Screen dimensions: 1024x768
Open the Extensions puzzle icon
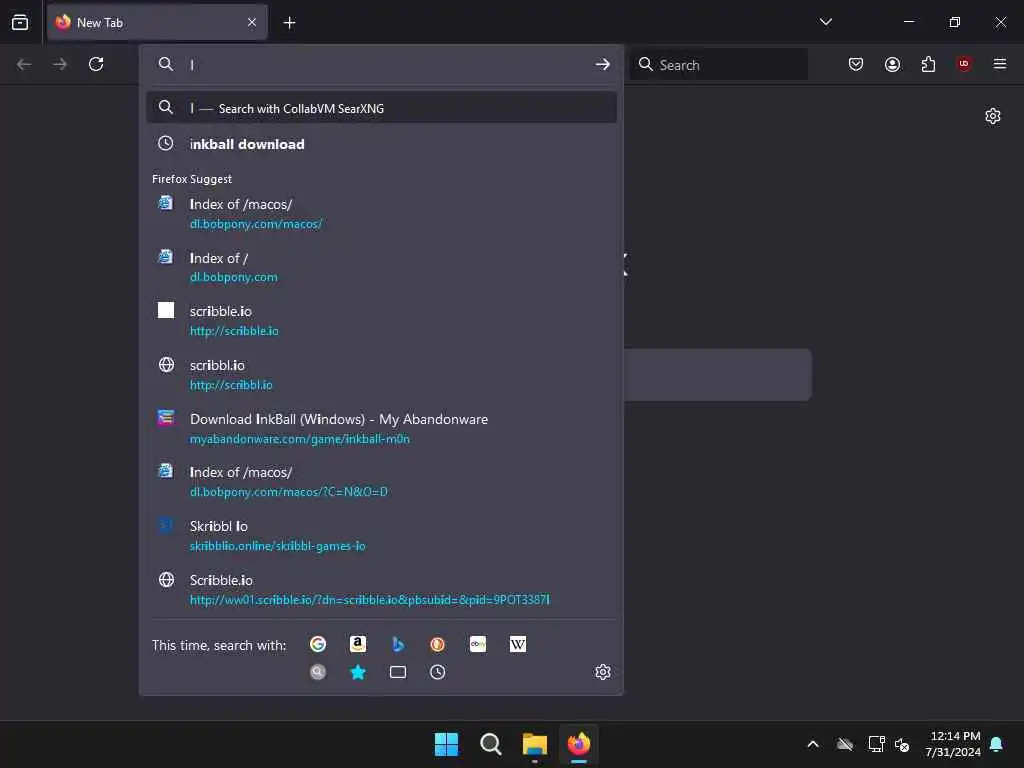click(x=928, y=64)
